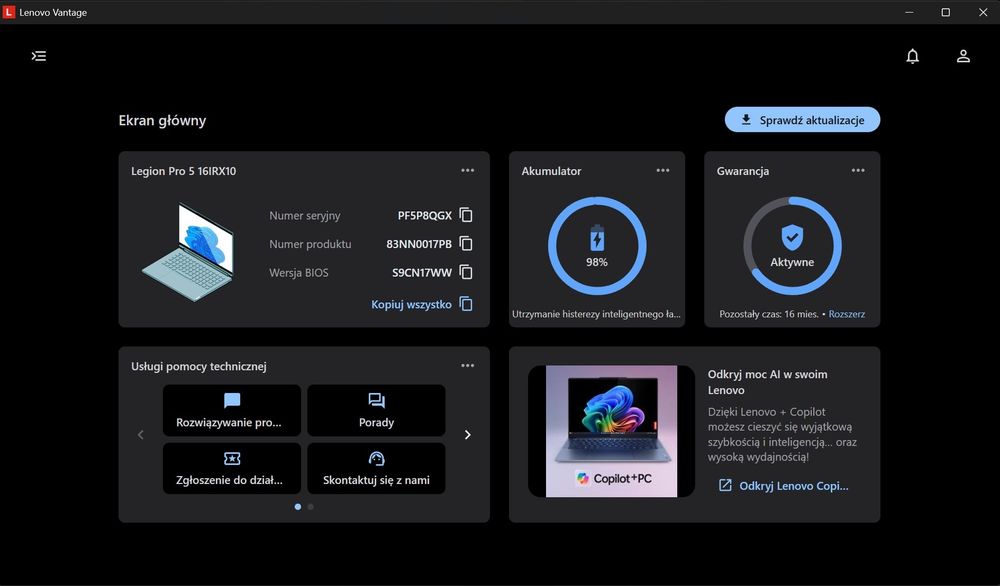This screenshot has width=1000, height=586.
Task: Click Pozostały czas: 16 mies. text
Action: click(x=768, y=314)
